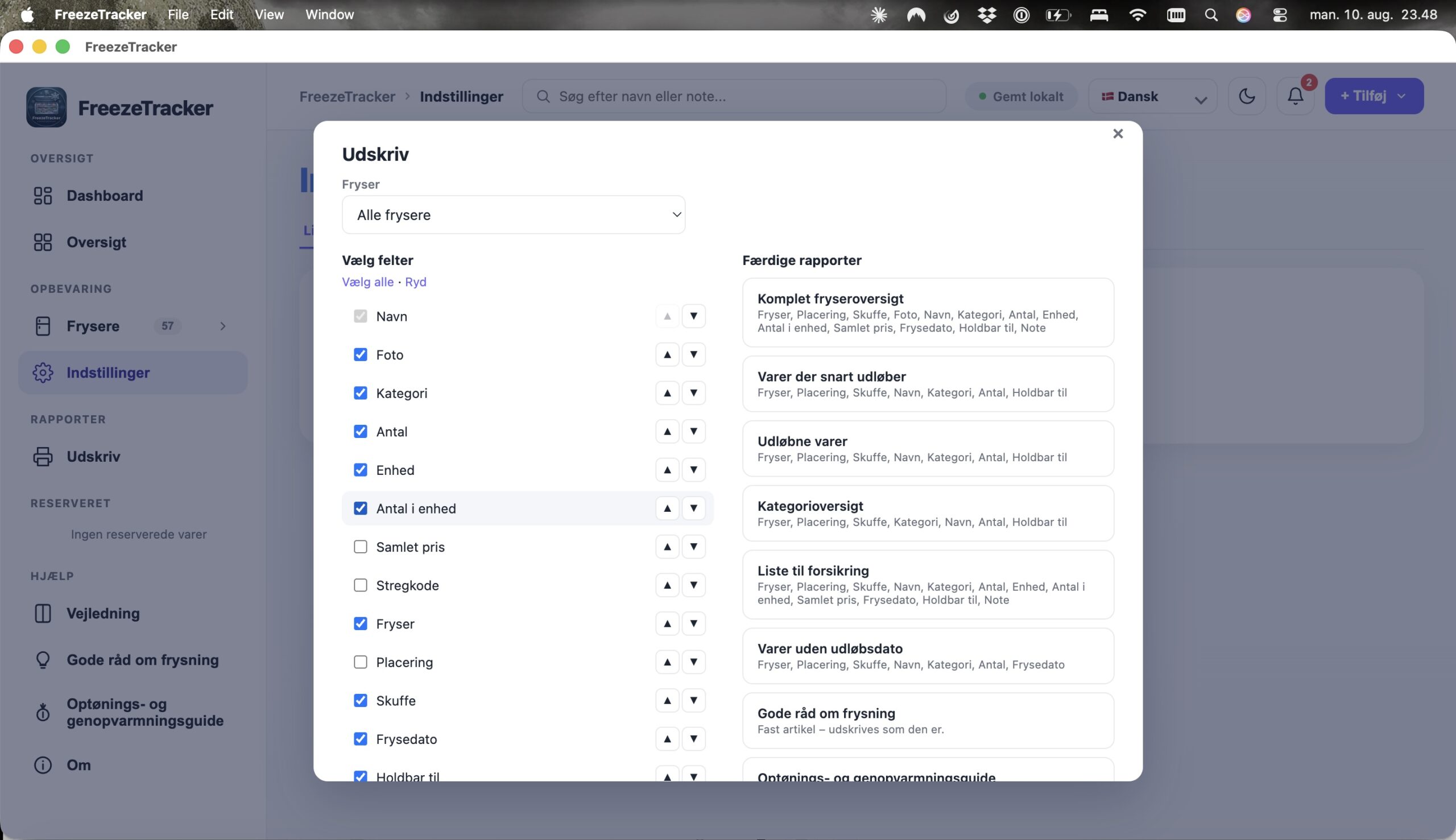Open the Fryser 'Alle frysere' dropdown
This screenshot has height=840, width=1456.
514,214
